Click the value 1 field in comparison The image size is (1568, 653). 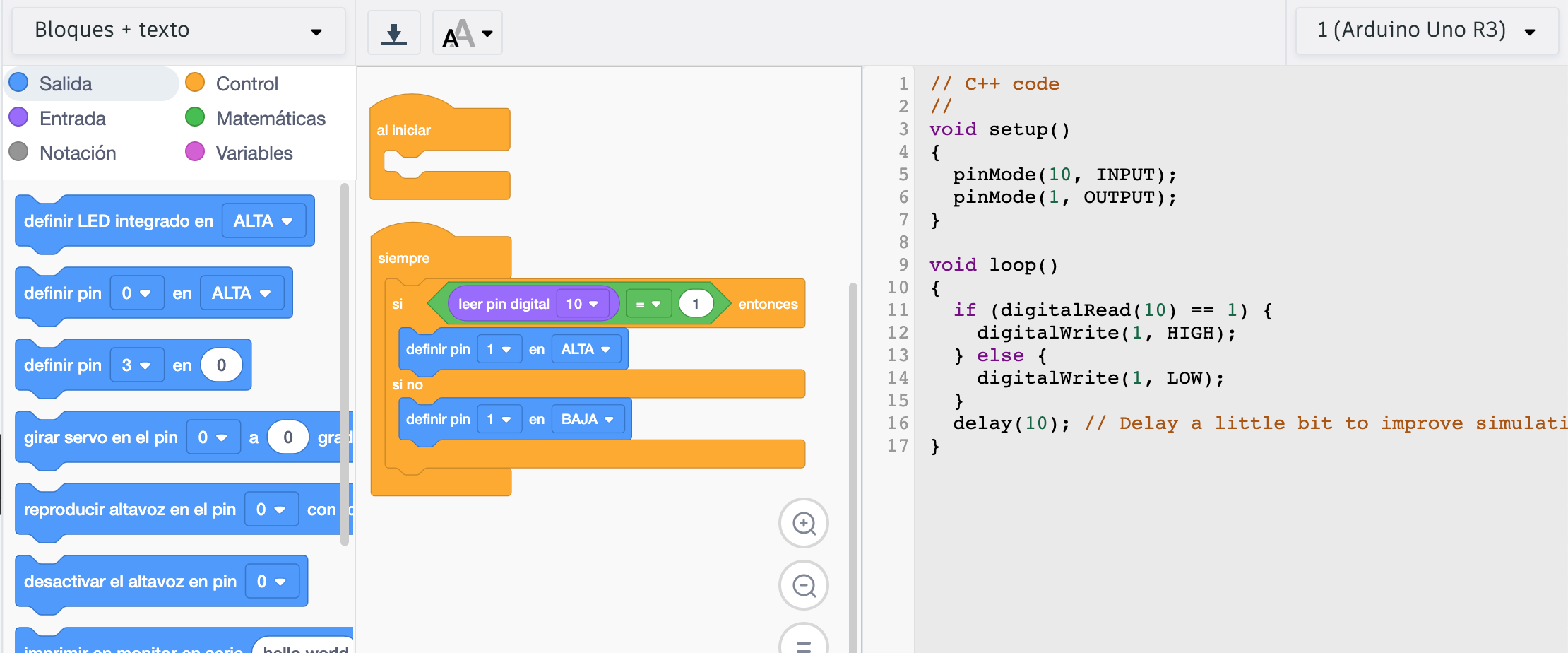pyautogui.click(x=696, y=304)
